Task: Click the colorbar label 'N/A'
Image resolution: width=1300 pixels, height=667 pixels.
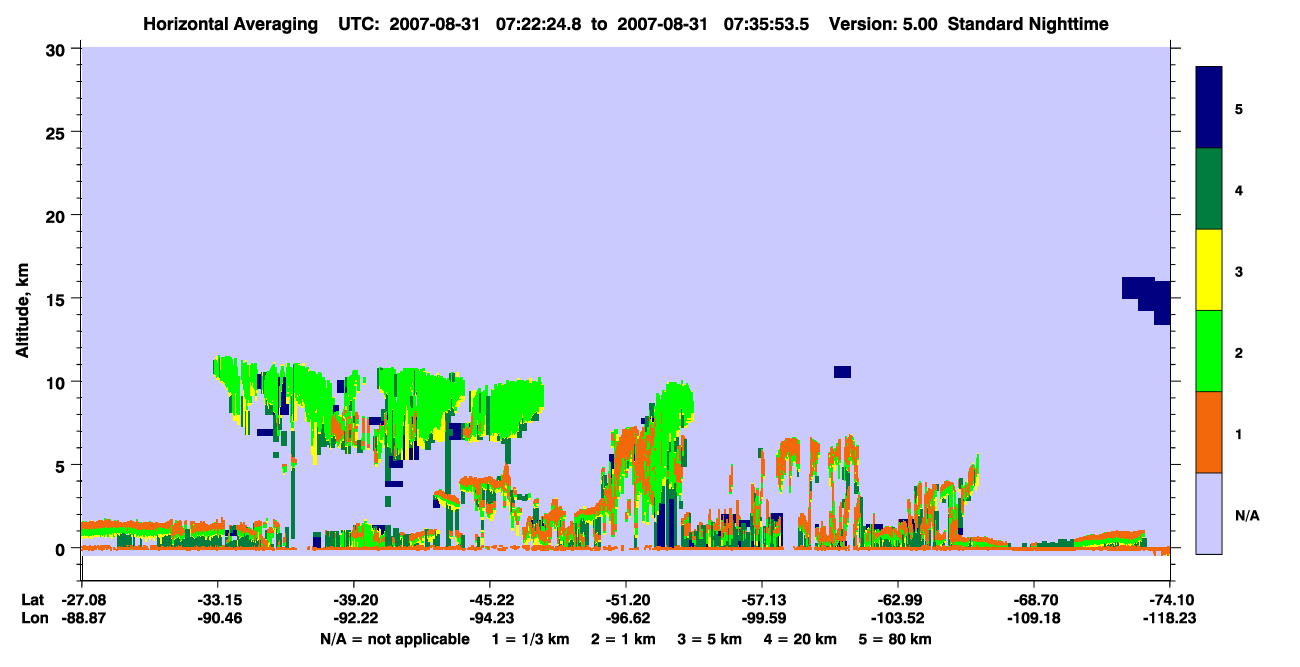Action: 1247,516
